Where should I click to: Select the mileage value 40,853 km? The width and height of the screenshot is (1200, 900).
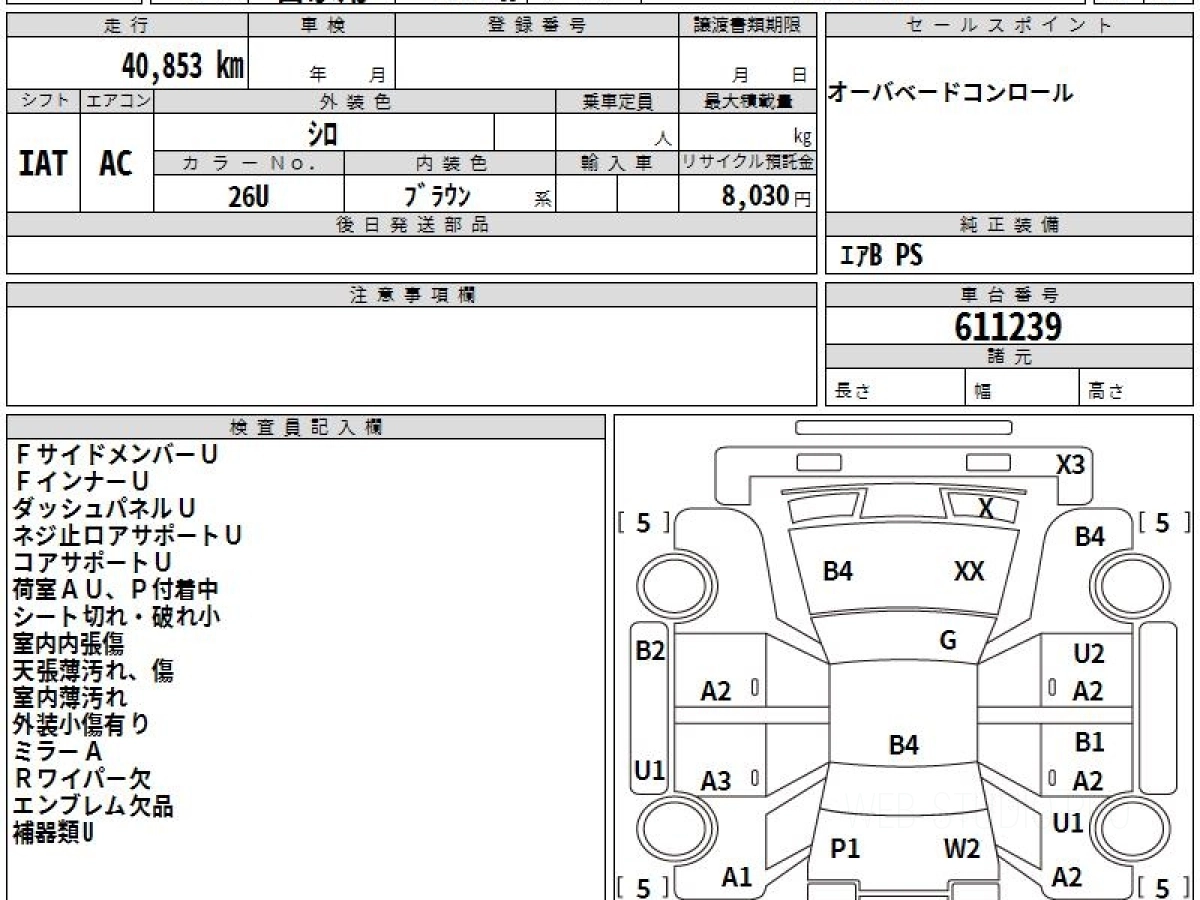tap(183, 66)
